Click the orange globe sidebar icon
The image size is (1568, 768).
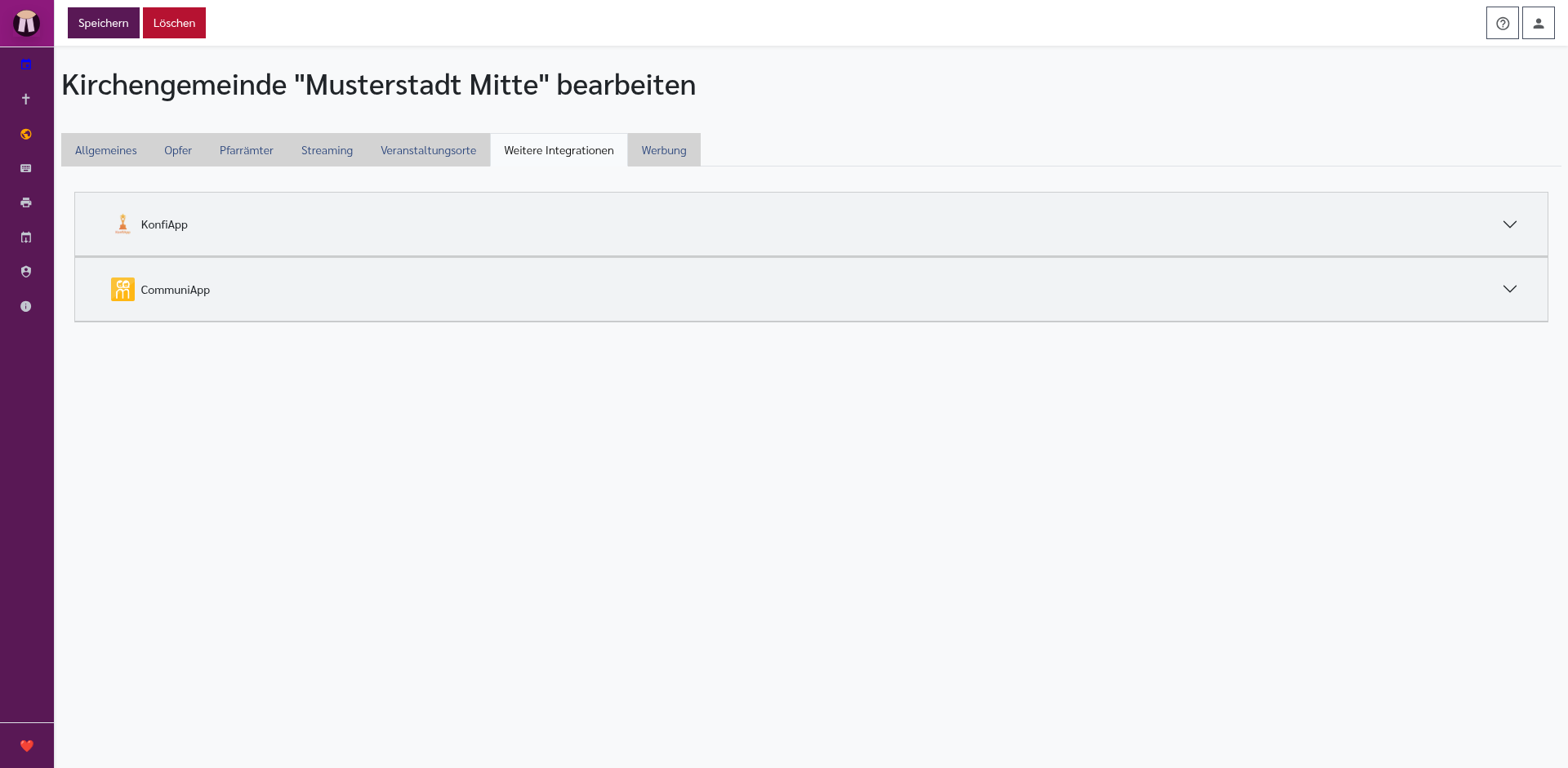[x=26, y=134]
